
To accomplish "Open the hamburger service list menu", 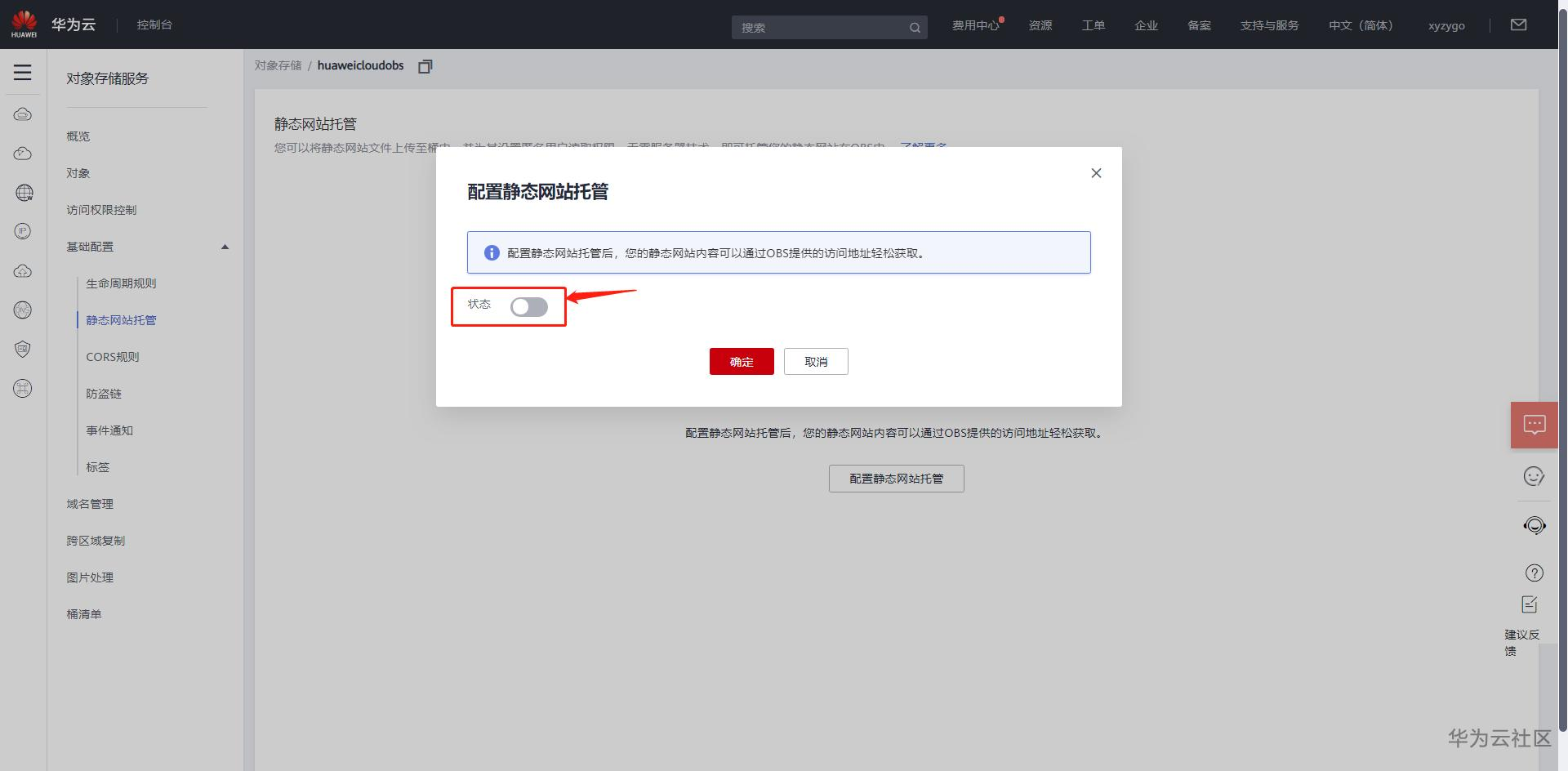I will (23, 72).
